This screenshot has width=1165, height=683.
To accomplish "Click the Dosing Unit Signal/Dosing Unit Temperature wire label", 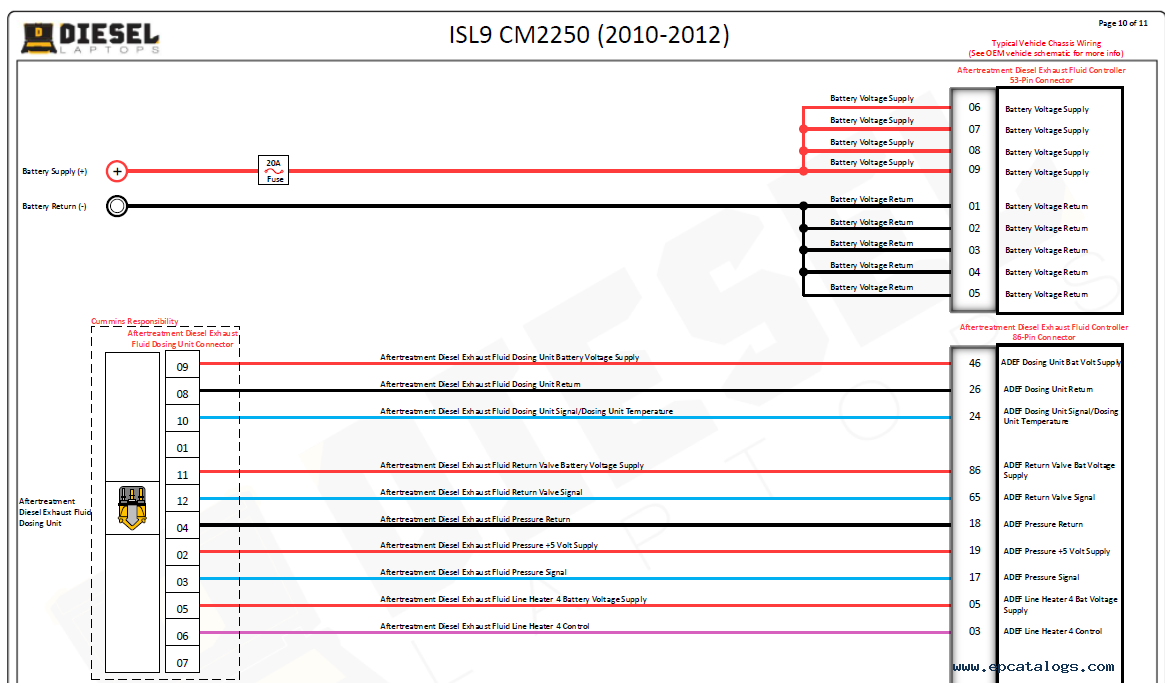I will point(526,411).
